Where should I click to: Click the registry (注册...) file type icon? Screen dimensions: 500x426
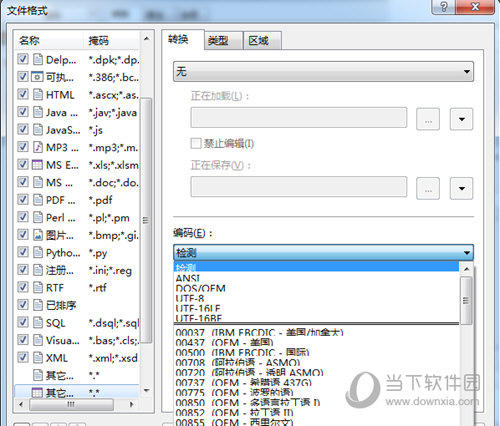tap(38, 270)
